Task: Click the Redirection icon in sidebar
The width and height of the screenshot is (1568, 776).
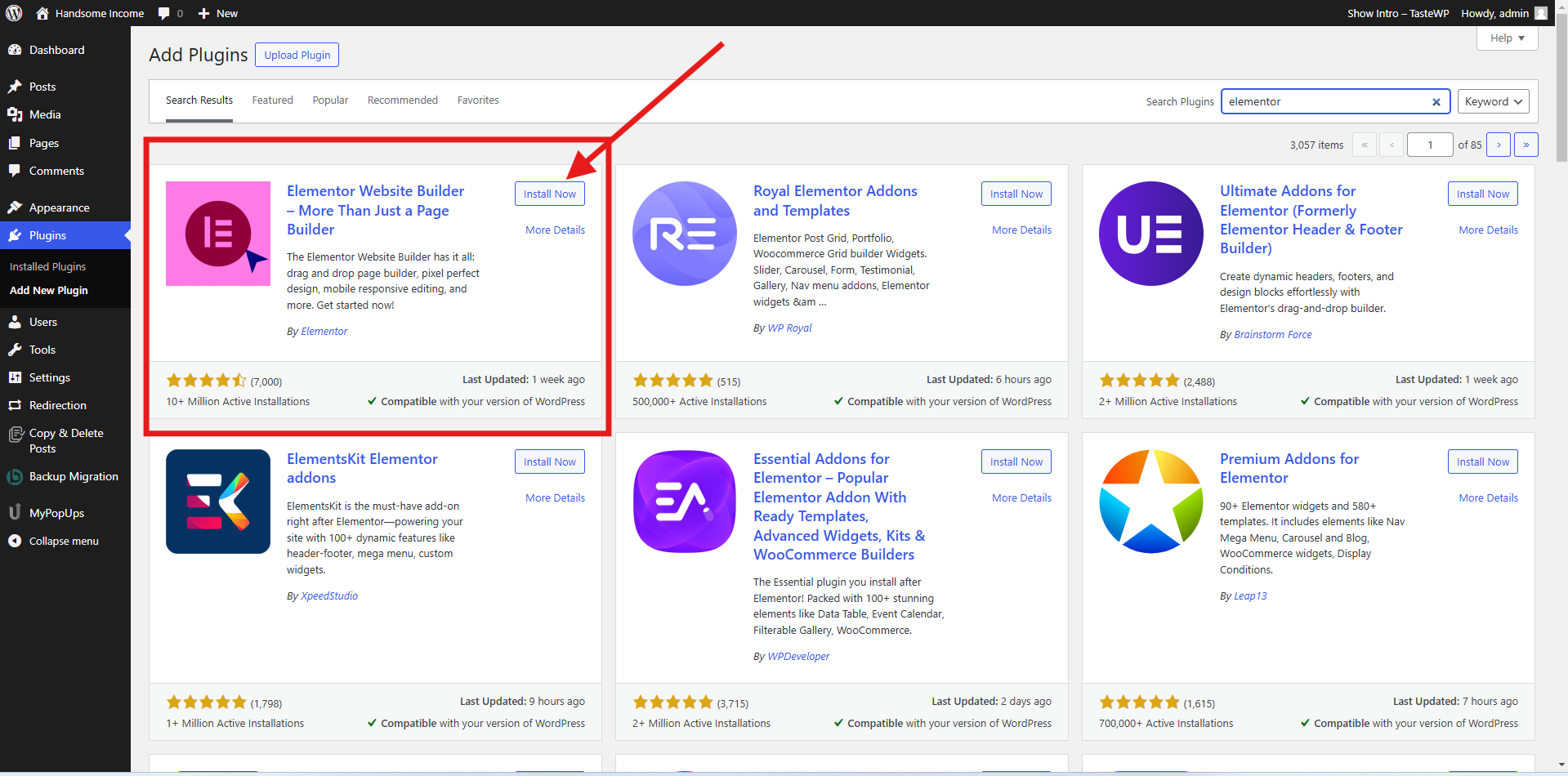Action: coord(15,405)
